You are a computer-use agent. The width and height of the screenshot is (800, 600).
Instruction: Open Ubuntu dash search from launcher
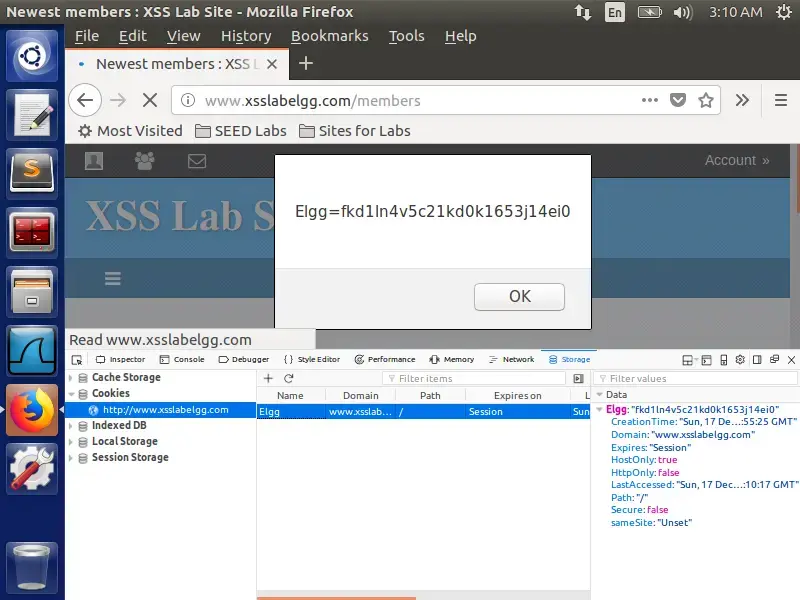(x=32, y=55)
